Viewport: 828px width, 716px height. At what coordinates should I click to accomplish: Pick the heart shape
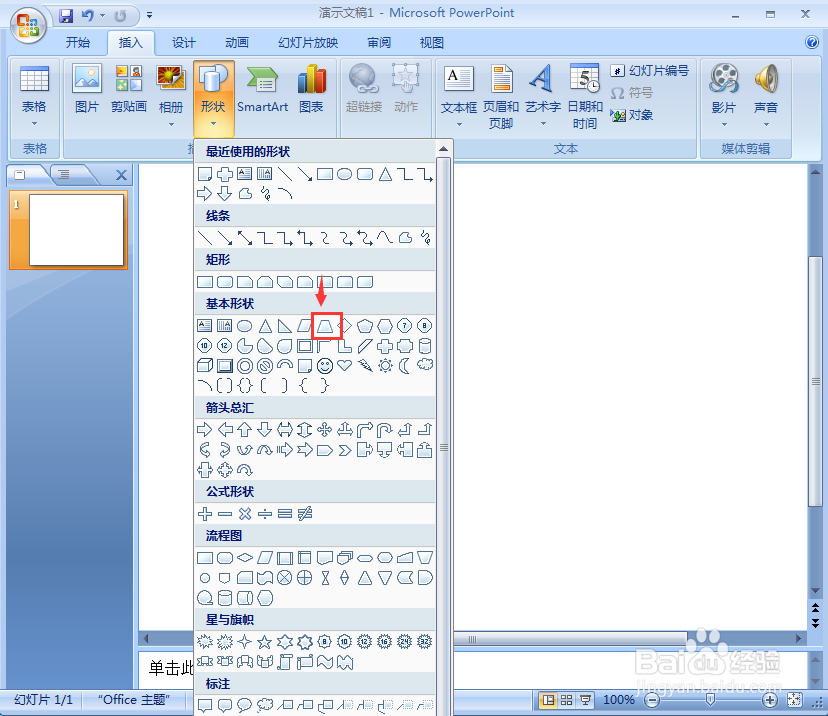coord(345,365)
